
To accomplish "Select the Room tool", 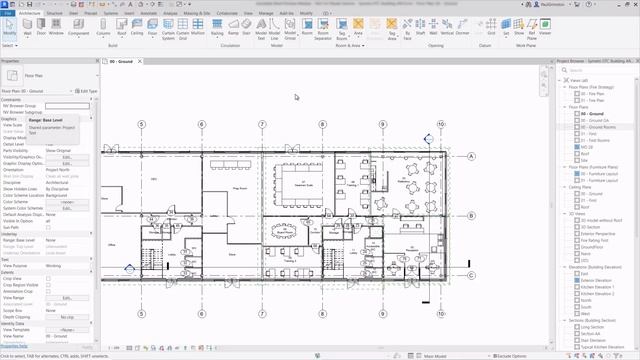I will (x=307, y=27).
